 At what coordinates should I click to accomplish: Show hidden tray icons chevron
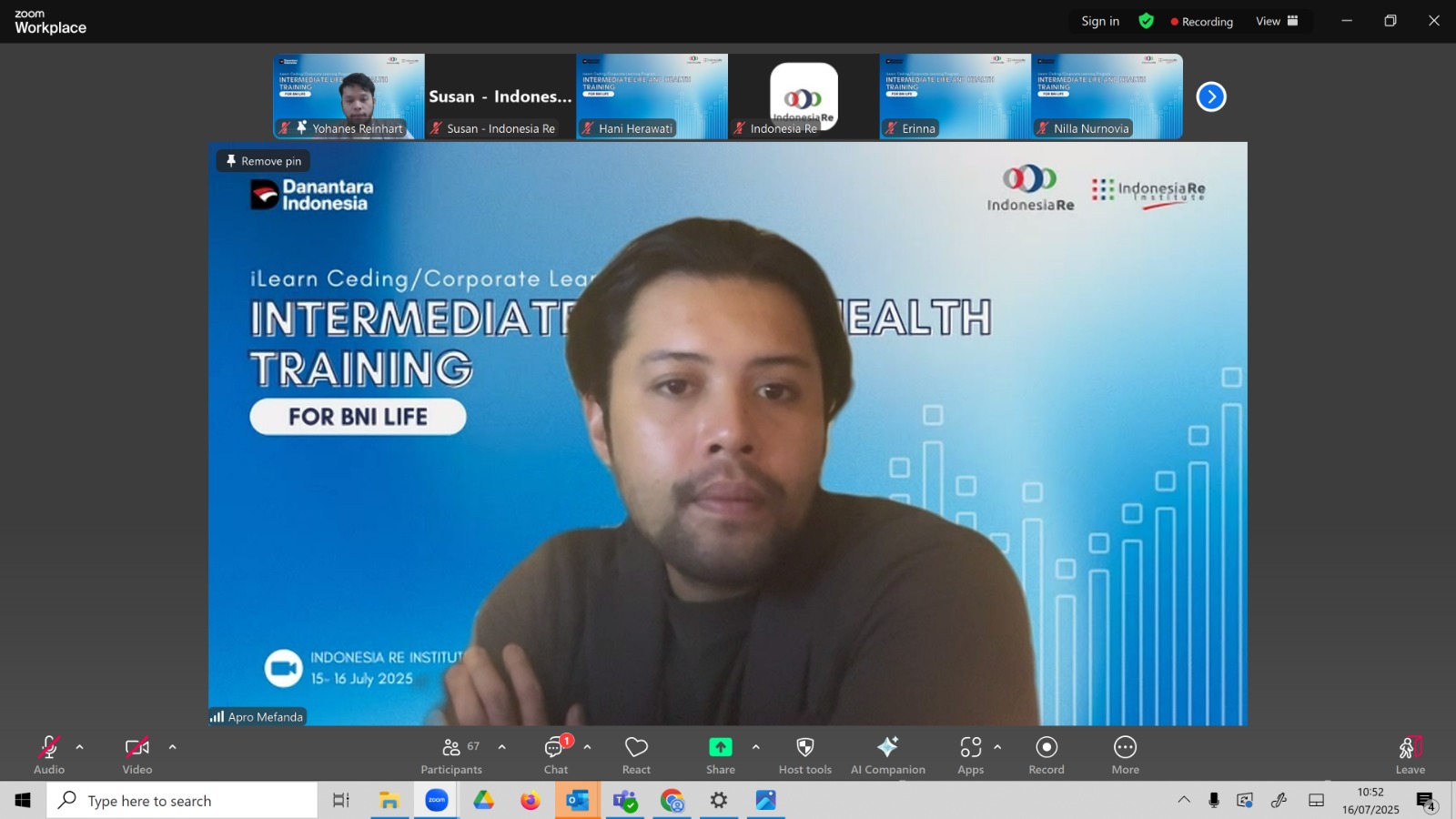tap(1184, 800)
